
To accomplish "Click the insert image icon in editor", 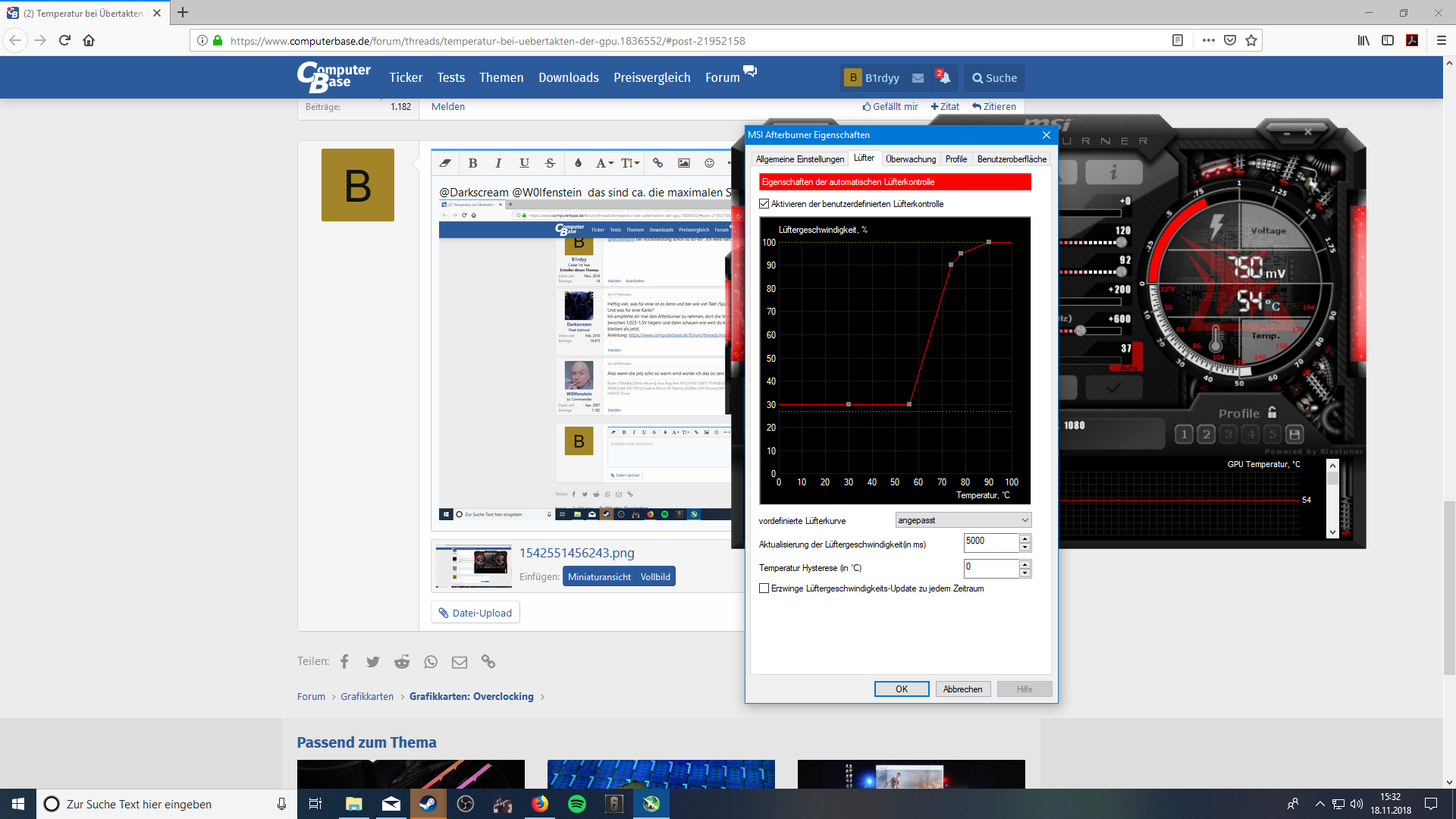I will pos(684,163).
